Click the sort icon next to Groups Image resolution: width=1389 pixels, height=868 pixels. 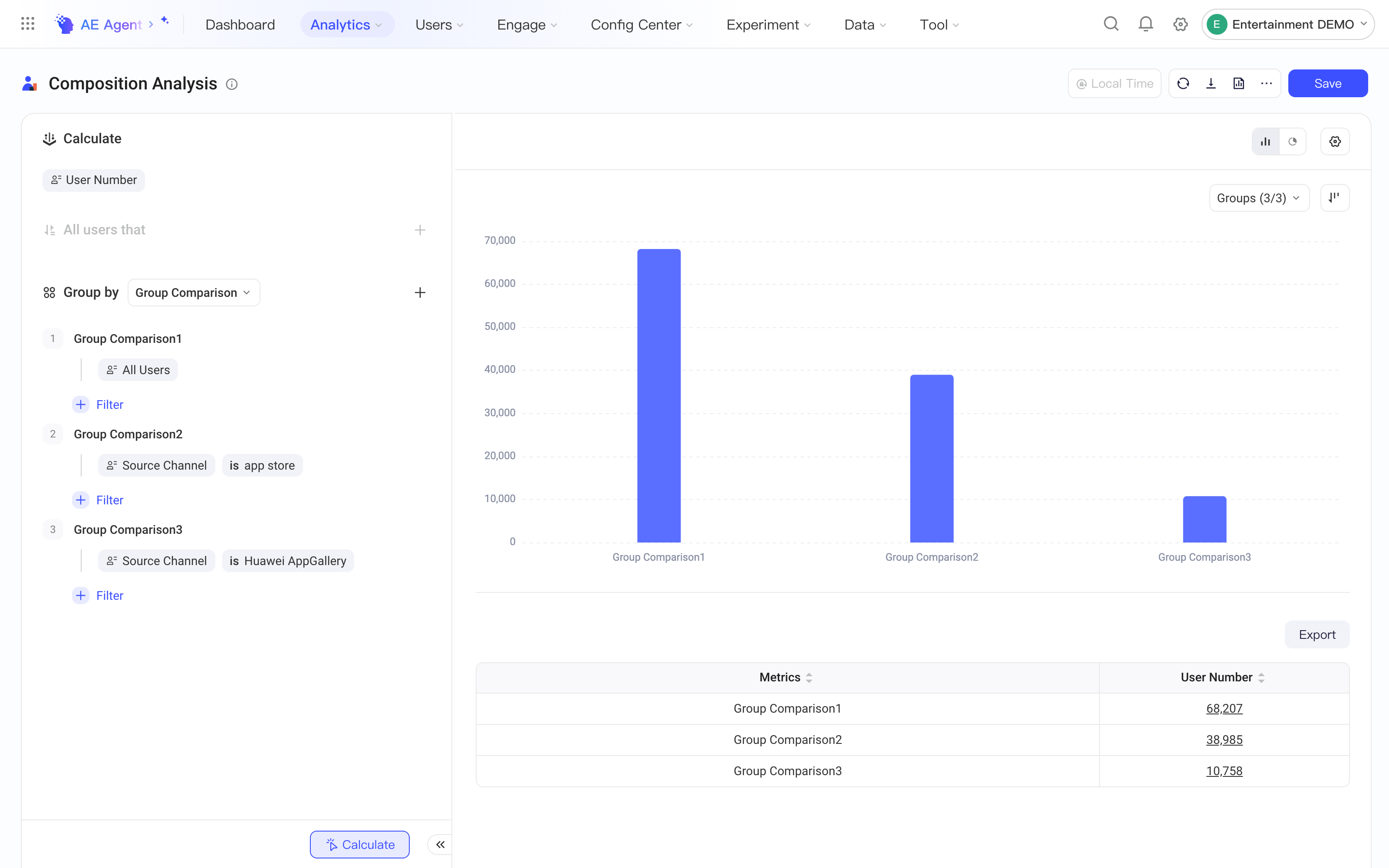pos(1335,198)
